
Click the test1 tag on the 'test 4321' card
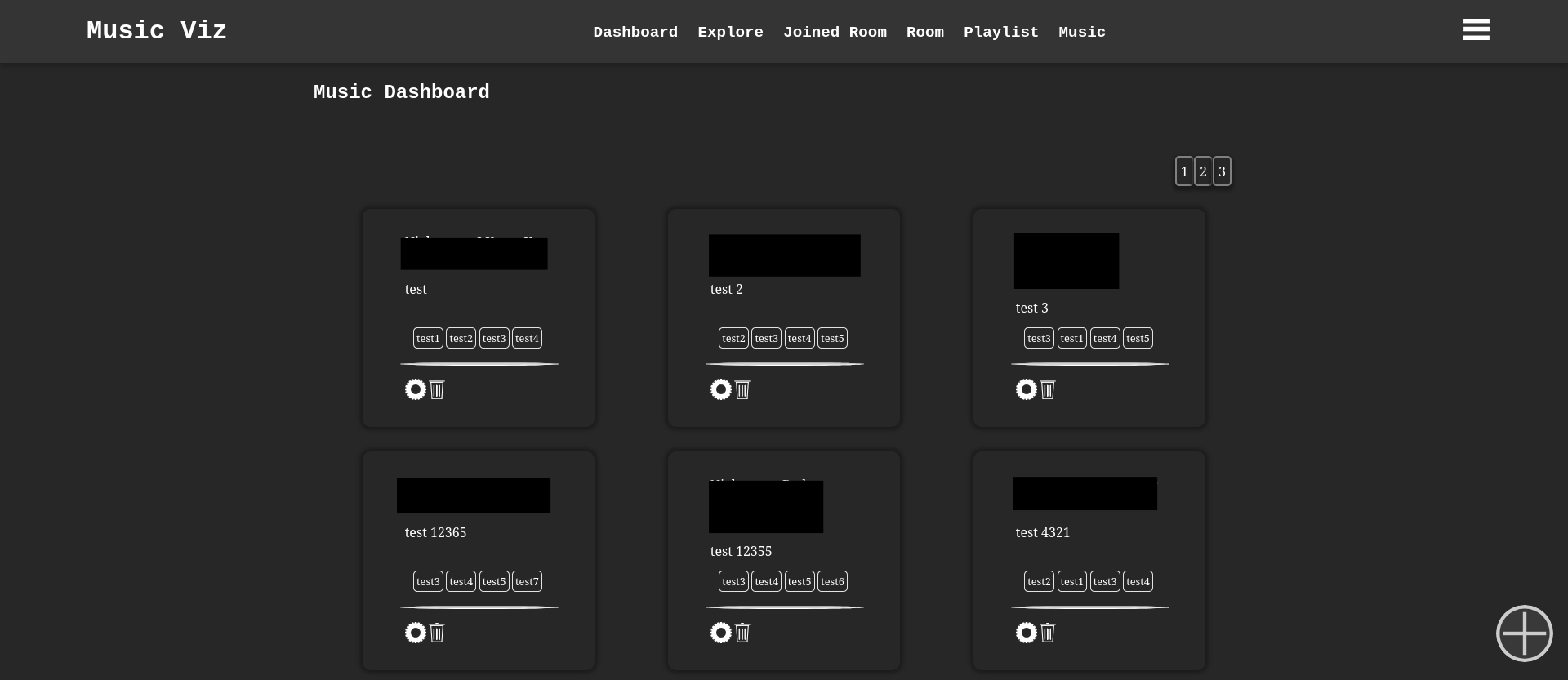pyautogui.click(x=1072, y=581)
